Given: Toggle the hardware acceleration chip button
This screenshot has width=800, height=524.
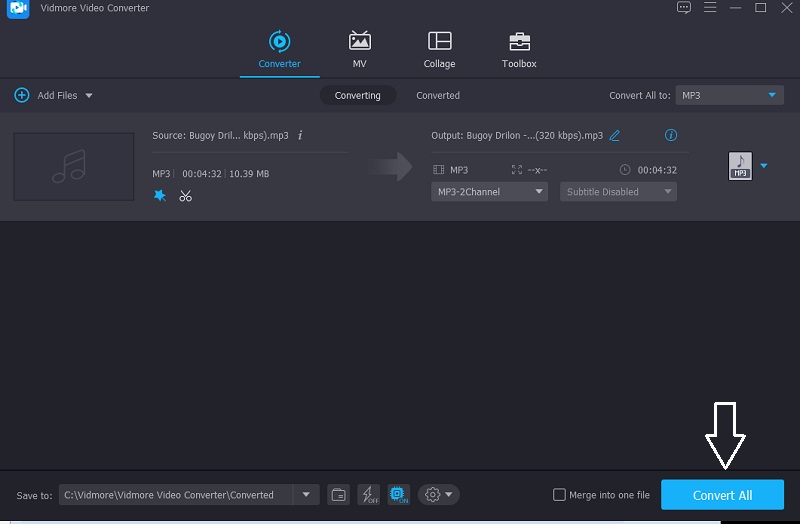Looking at the screenshot, I should tap(398, 494).
